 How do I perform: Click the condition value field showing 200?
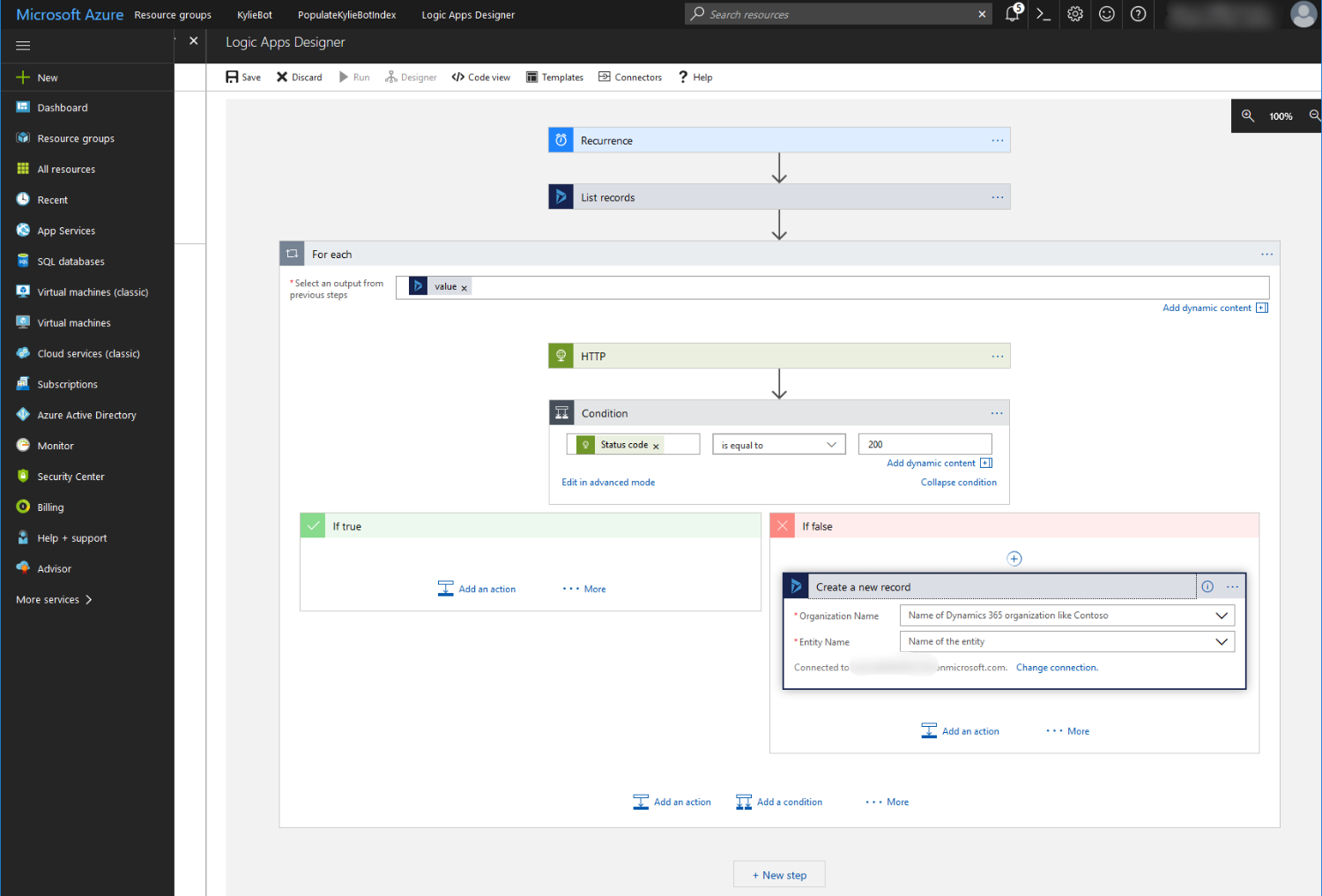925,444
